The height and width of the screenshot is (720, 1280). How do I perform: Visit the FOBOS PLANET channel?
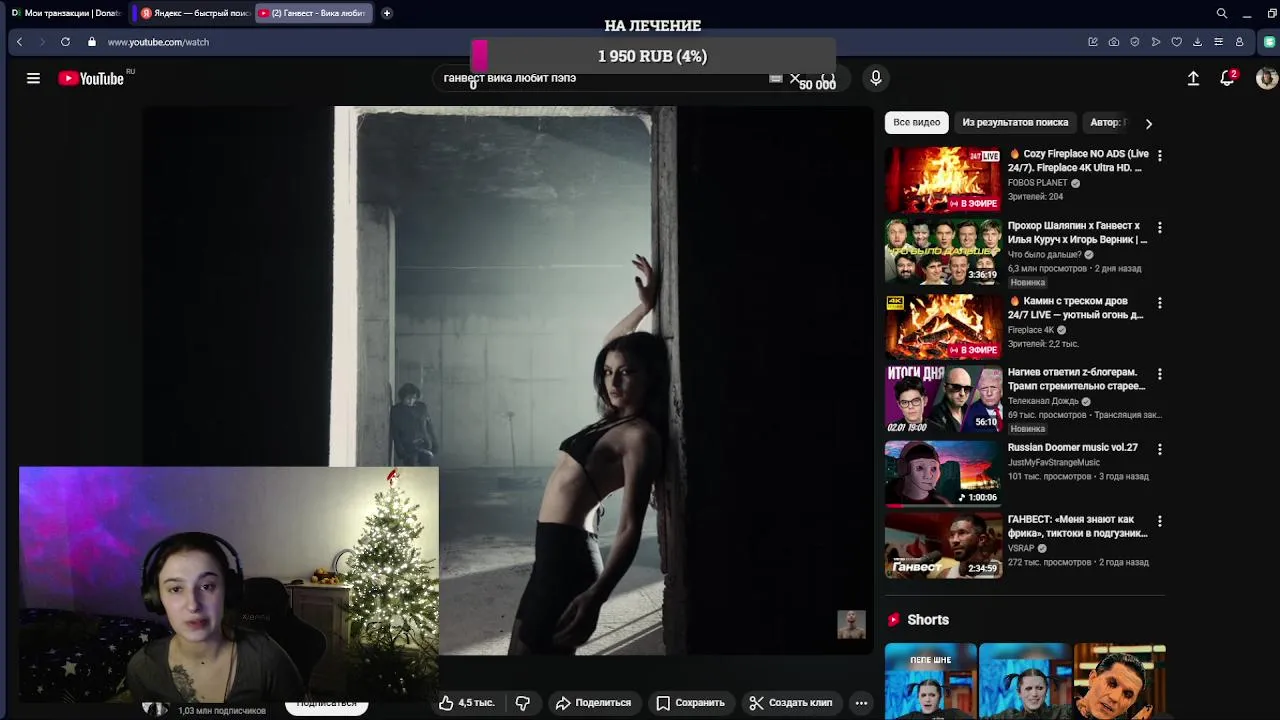(x=1037, y=183)
